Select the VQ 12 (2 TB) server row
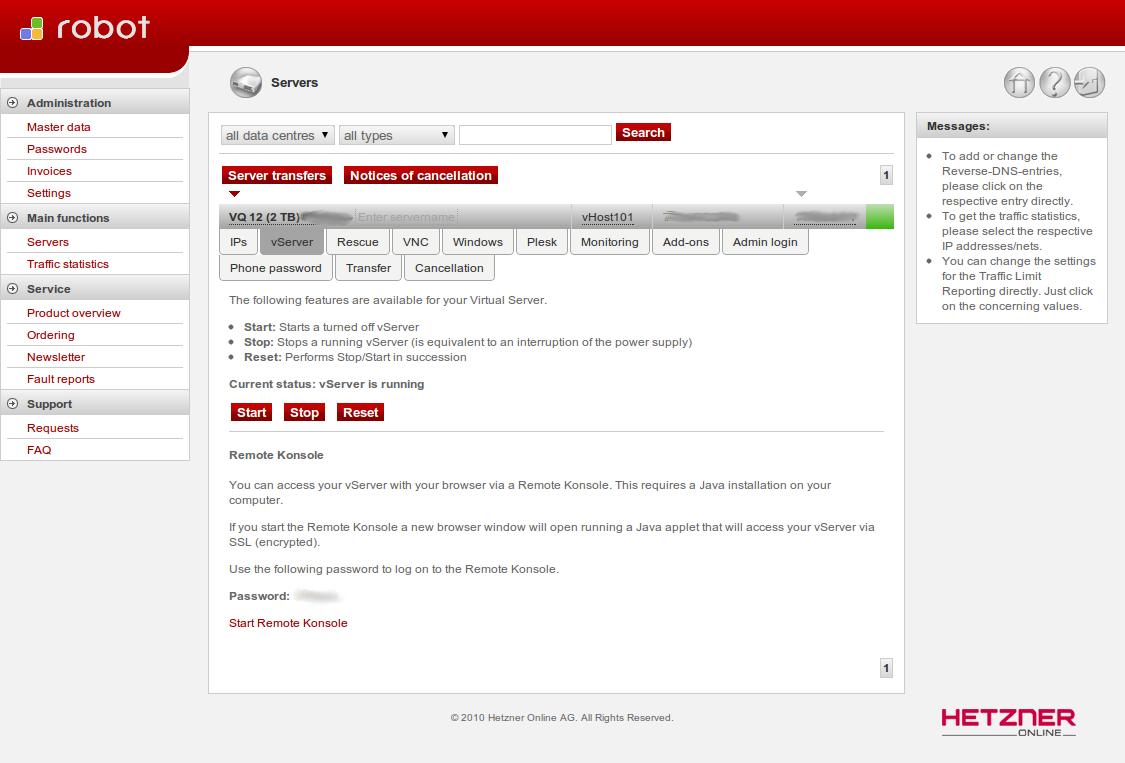 click(x=556, y=217)
